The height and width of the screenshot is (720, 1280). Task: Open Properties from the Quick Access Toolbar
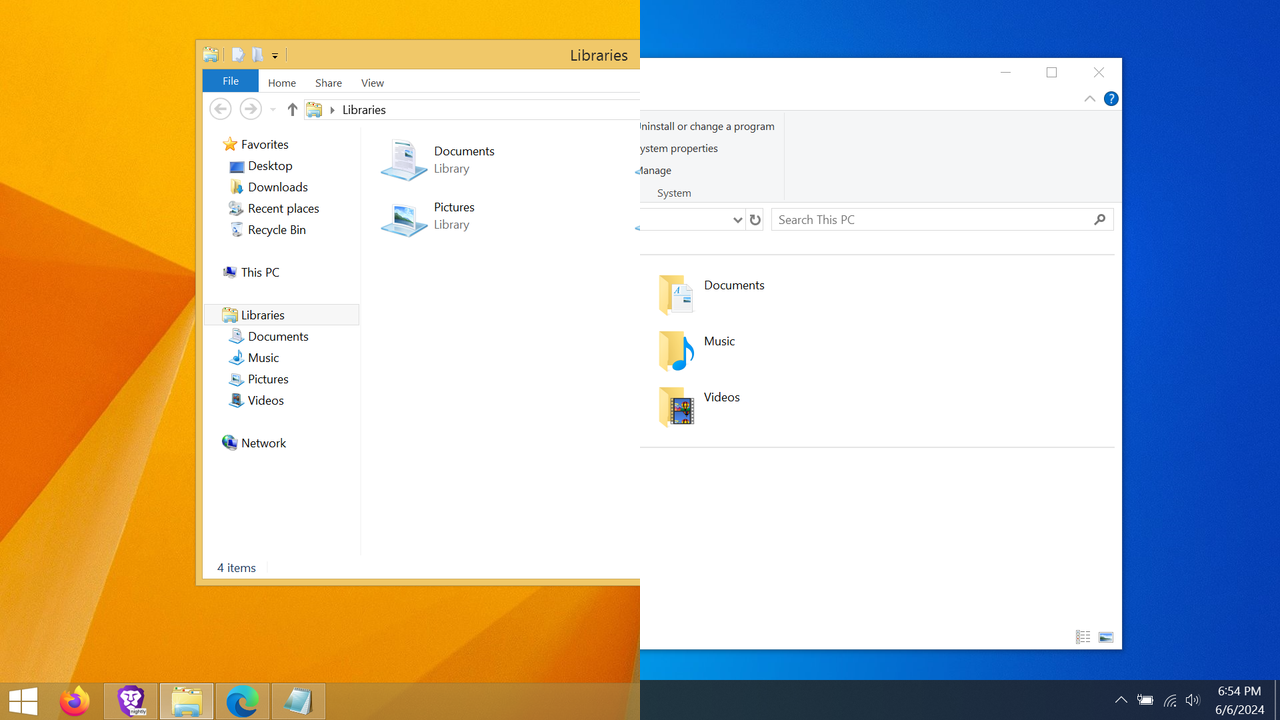237,55
